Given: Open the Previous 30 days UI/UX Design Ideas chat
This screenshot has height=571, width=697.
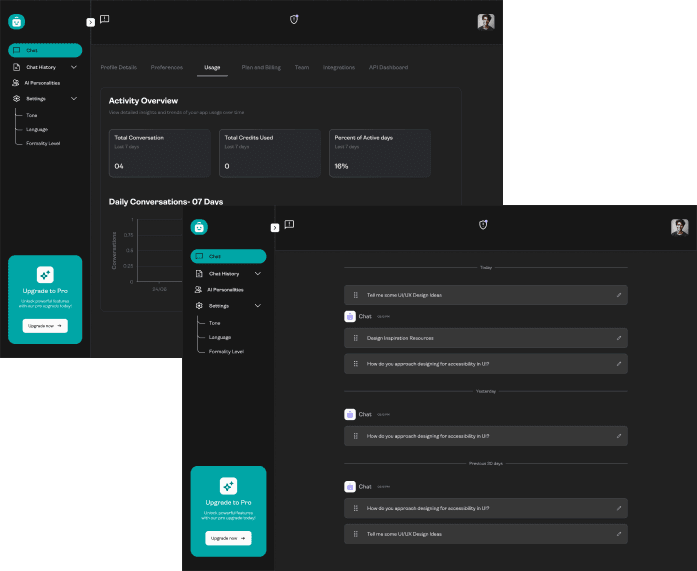Looking at the screenshot, I should [x=486, y=534].
